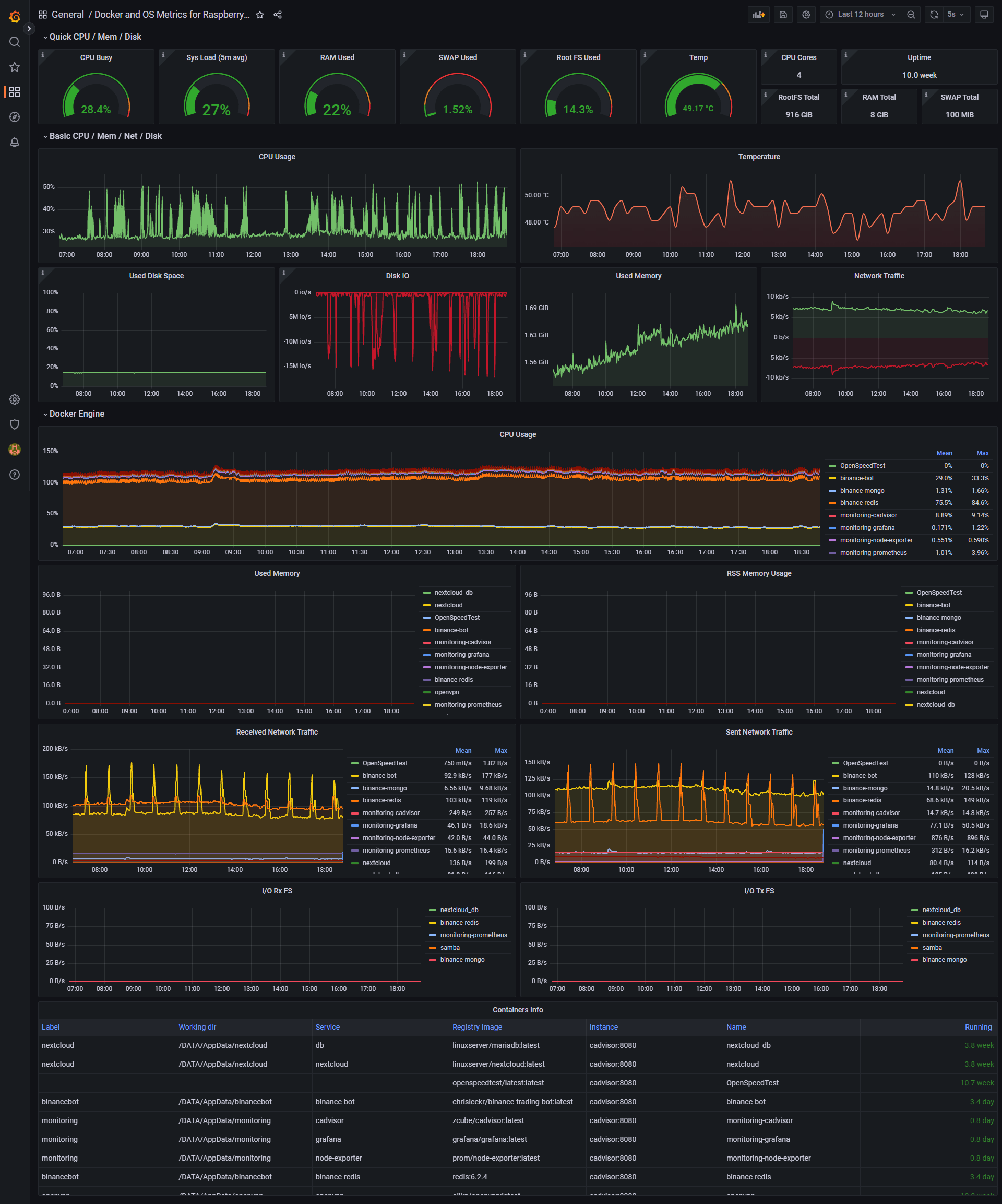Open Alerting bell in the sidebar
Screen dimensions: 1002x1204
[x=14, y=142]
